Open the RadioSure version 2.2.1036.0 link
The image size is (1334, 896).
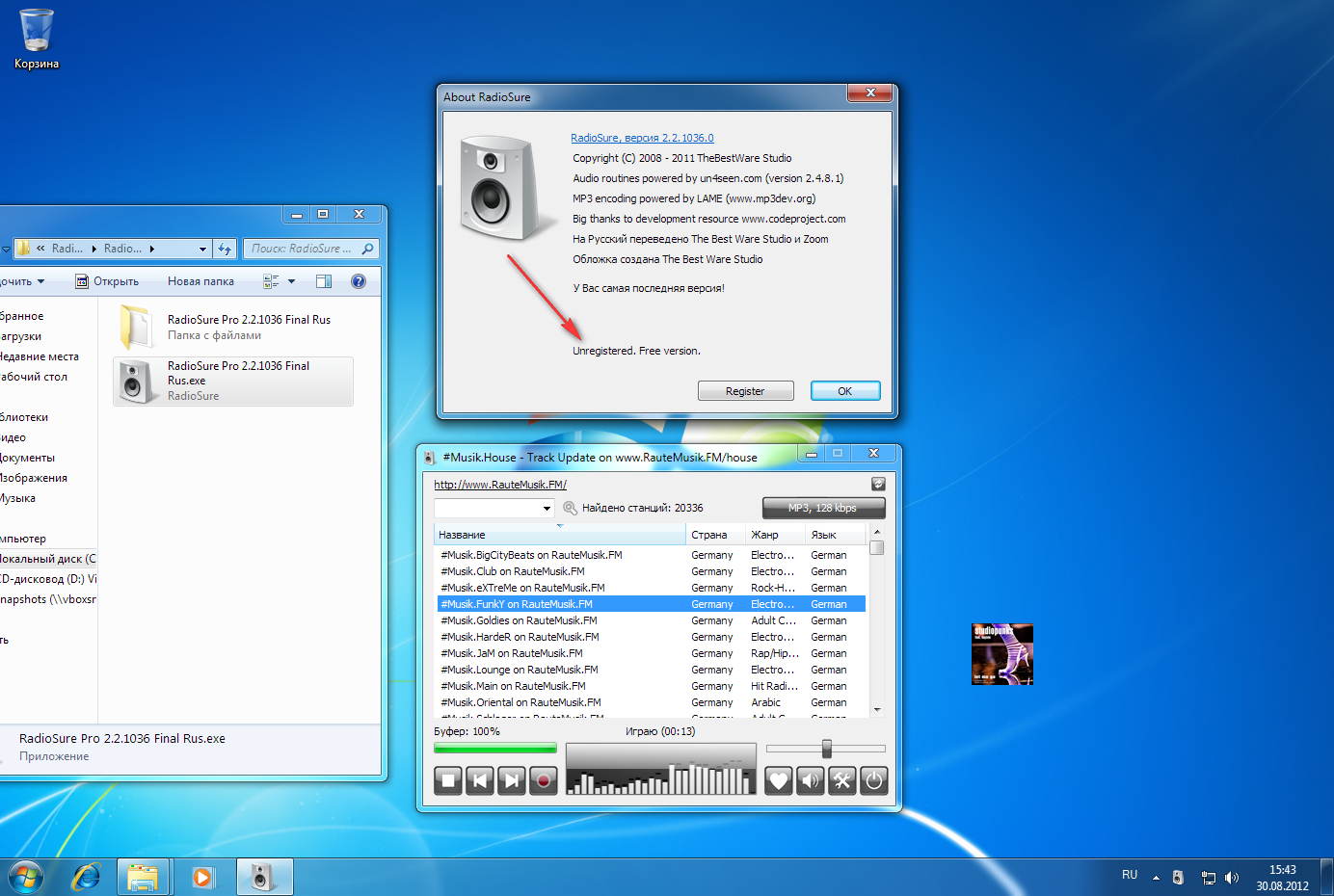[x=642, y=138]
